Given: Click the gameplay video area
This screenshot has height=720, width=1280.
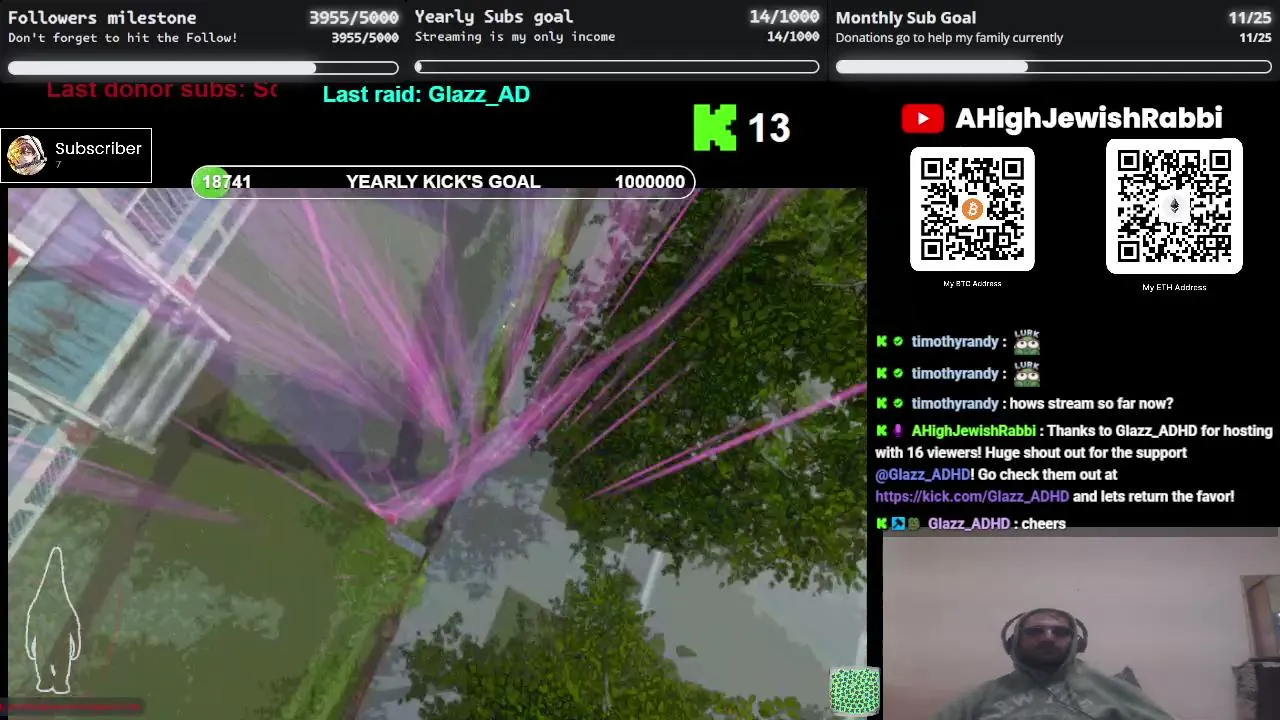Looking at the screenshot, I should [437, 454].
